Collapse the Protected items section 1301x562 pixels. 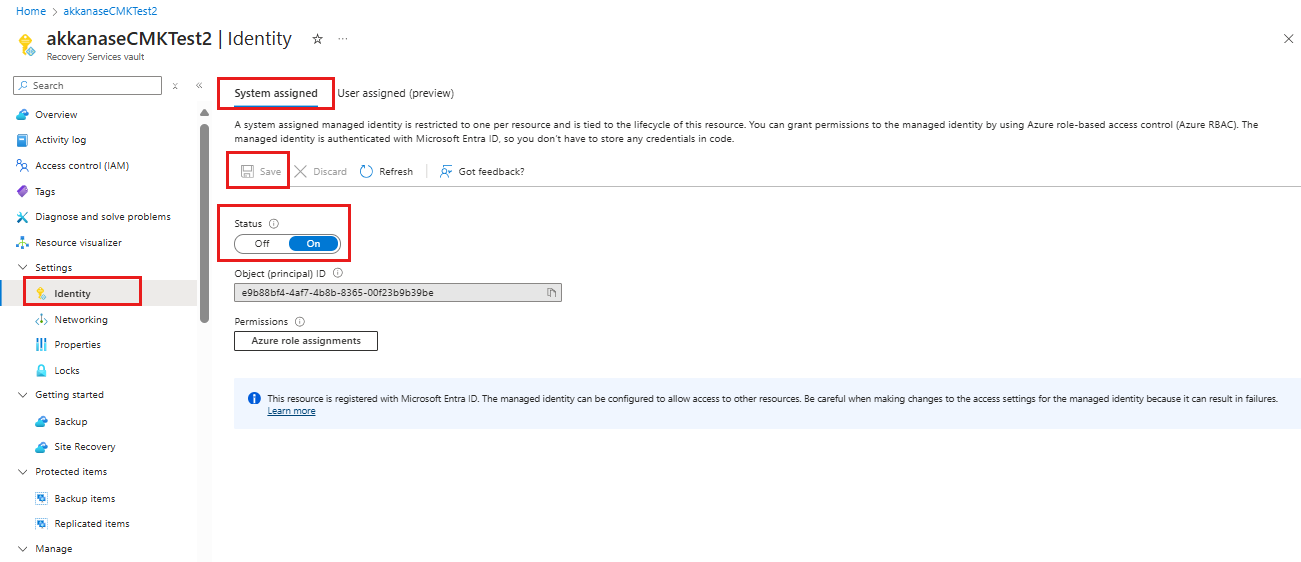point(23,472)
